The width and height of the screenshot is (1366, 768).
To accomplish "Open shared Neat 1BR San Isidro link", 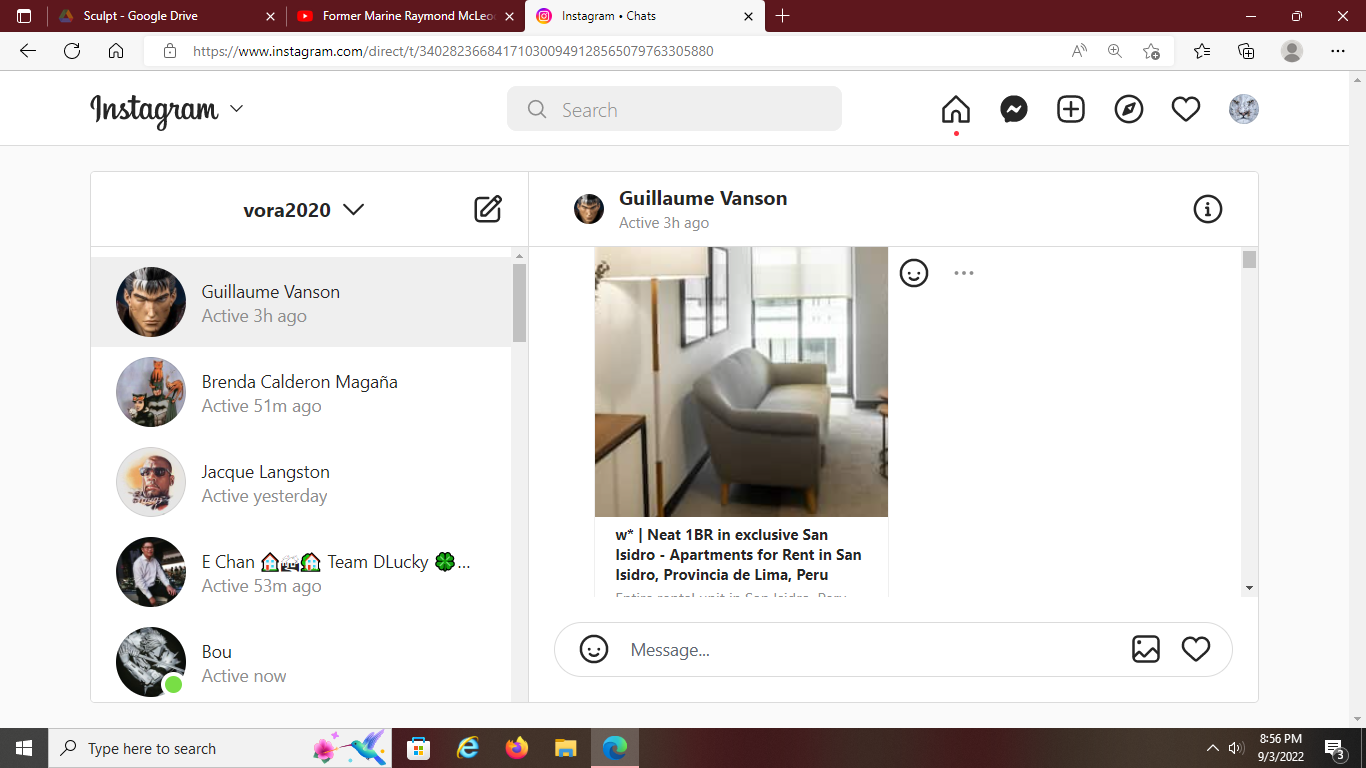I will click(738, 555).
